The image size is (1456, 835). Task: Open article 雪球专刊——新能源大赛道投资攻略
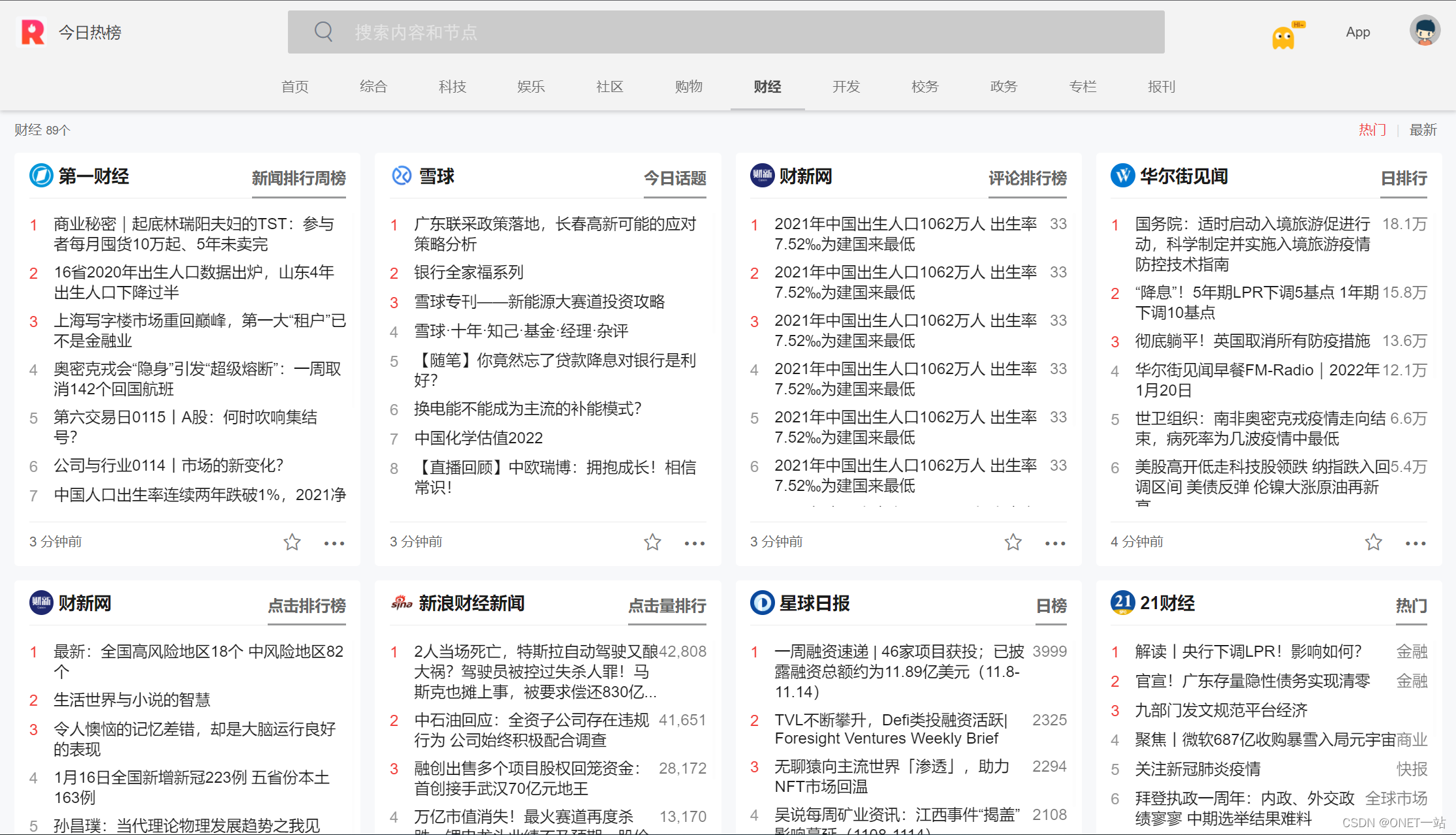tap(539, 302)
